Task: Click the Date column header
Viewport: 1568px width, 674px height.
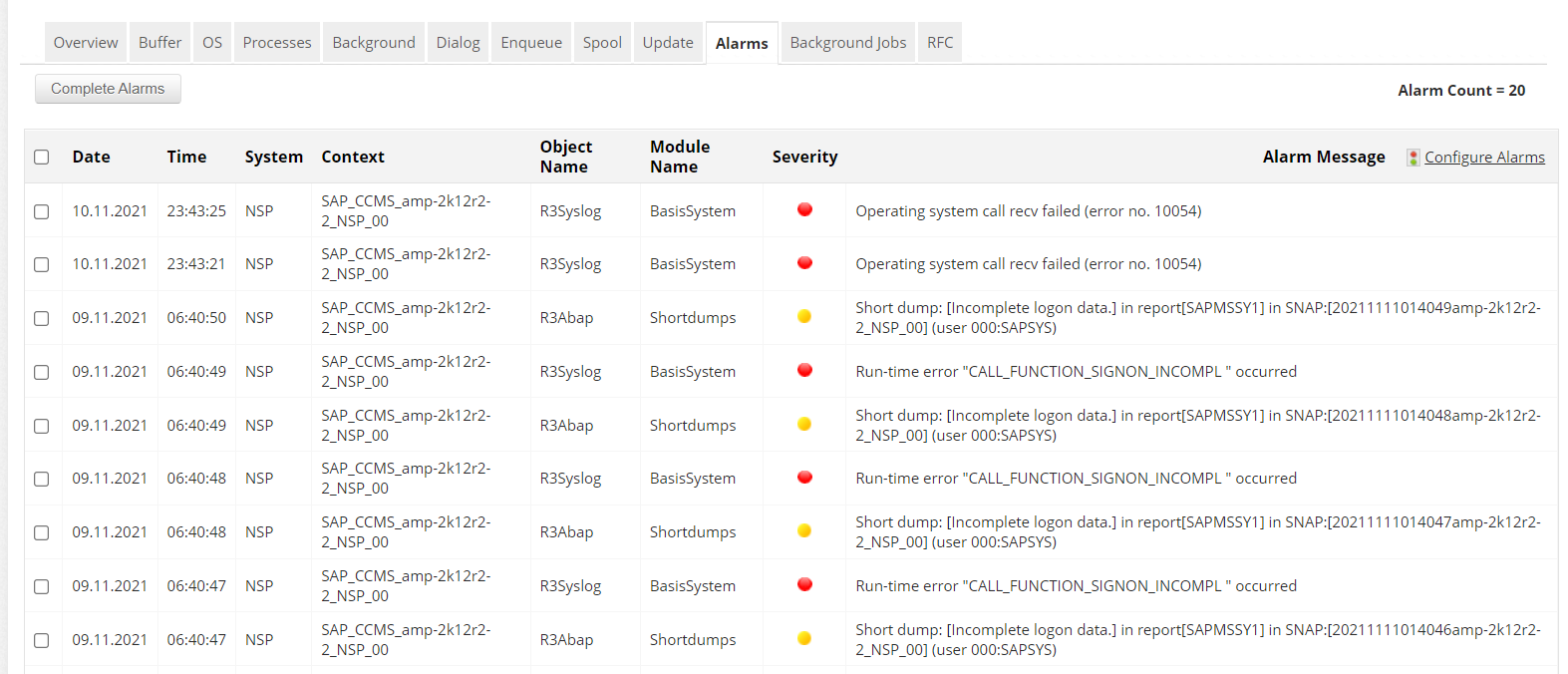Action: (x=91, y=157)
